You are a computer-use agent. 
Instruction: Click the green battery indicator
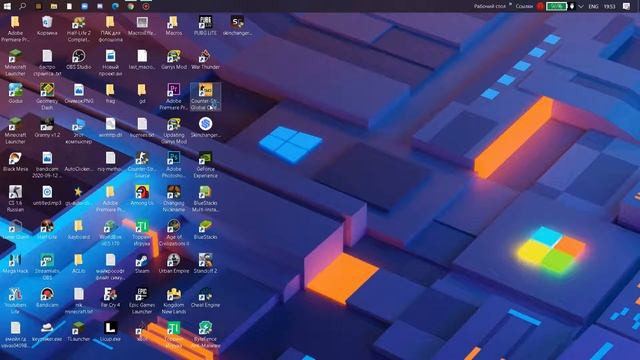(x=557, y=6)
